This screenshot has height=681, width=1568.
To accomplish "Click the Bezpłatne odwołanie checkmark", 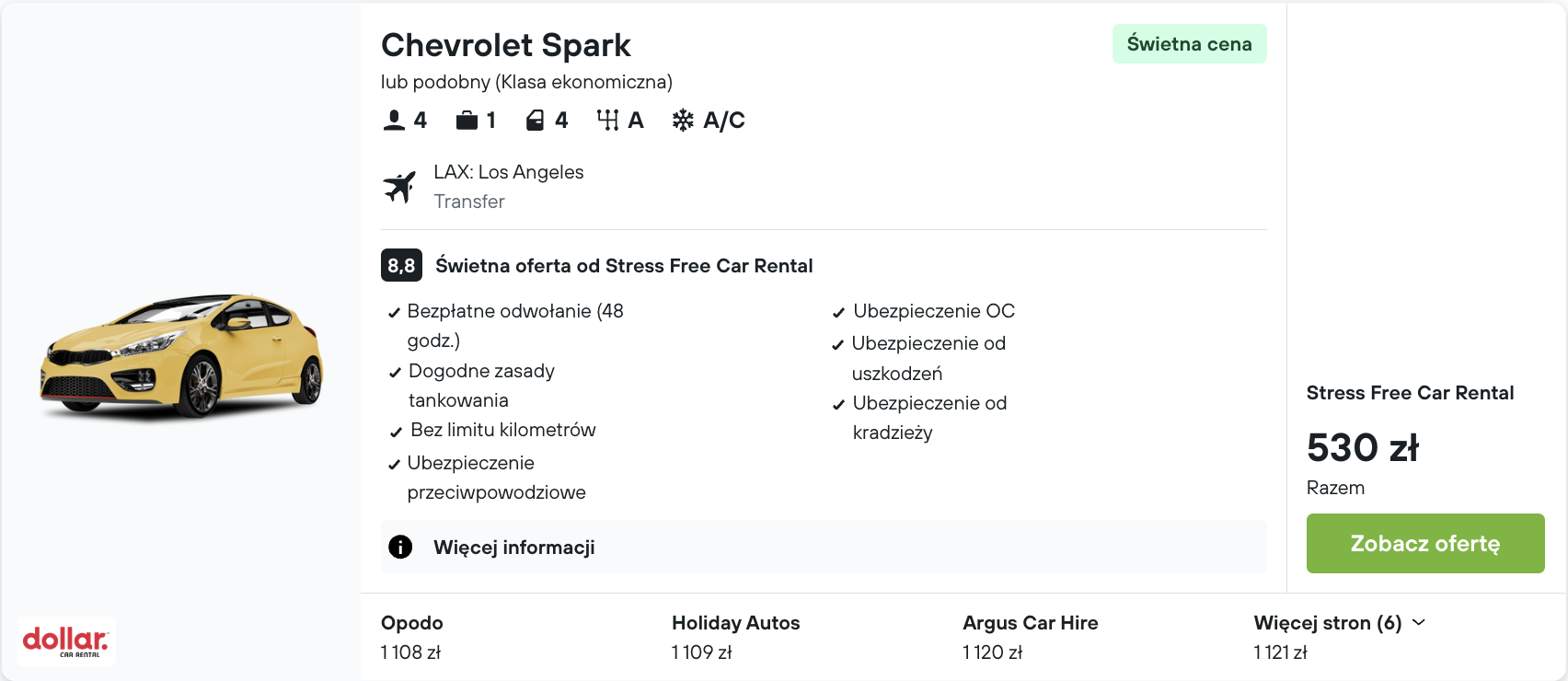I will 395,313.
